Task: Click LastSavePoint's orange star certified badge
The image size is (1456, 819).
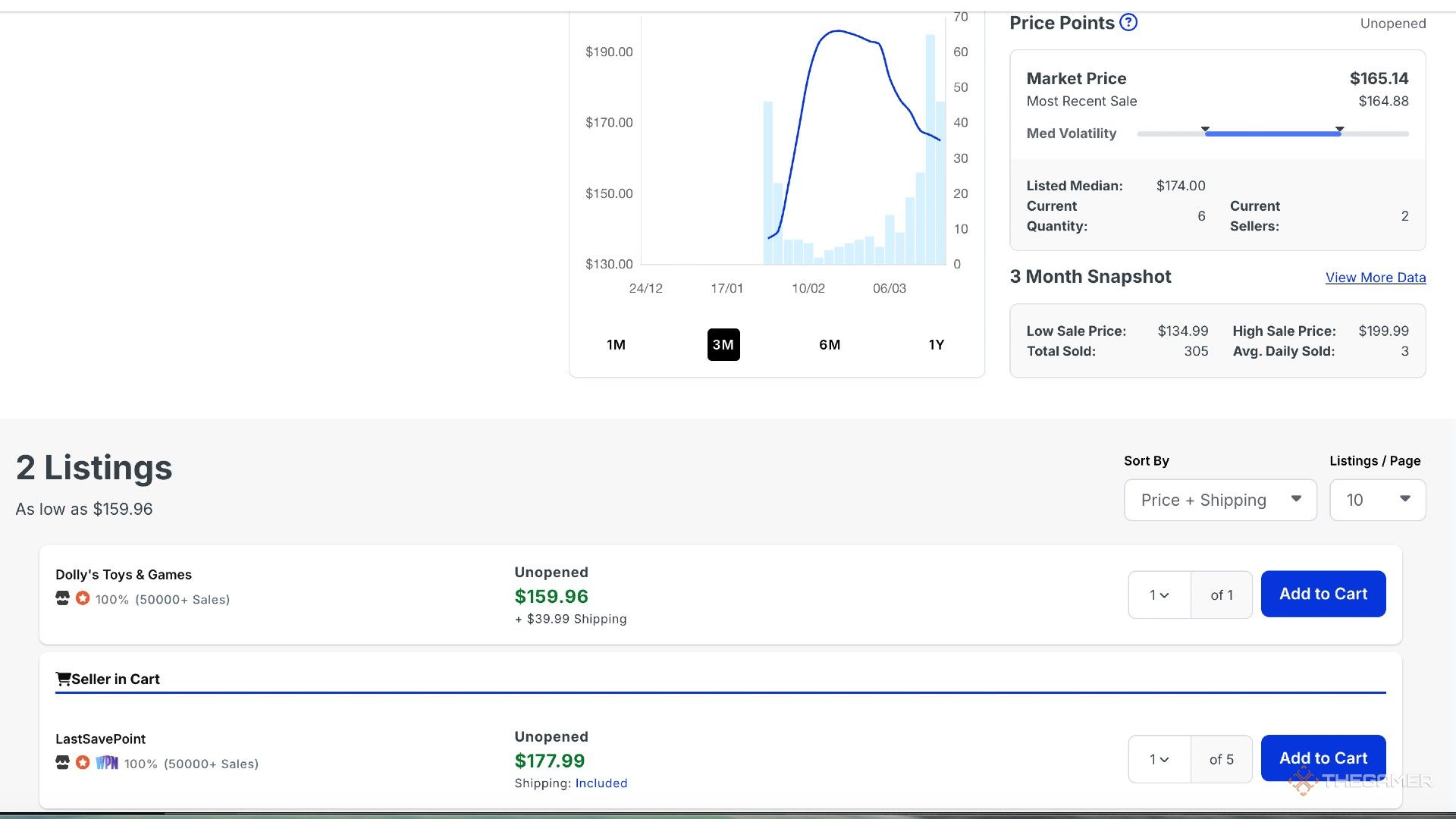Action: point(83,762)
